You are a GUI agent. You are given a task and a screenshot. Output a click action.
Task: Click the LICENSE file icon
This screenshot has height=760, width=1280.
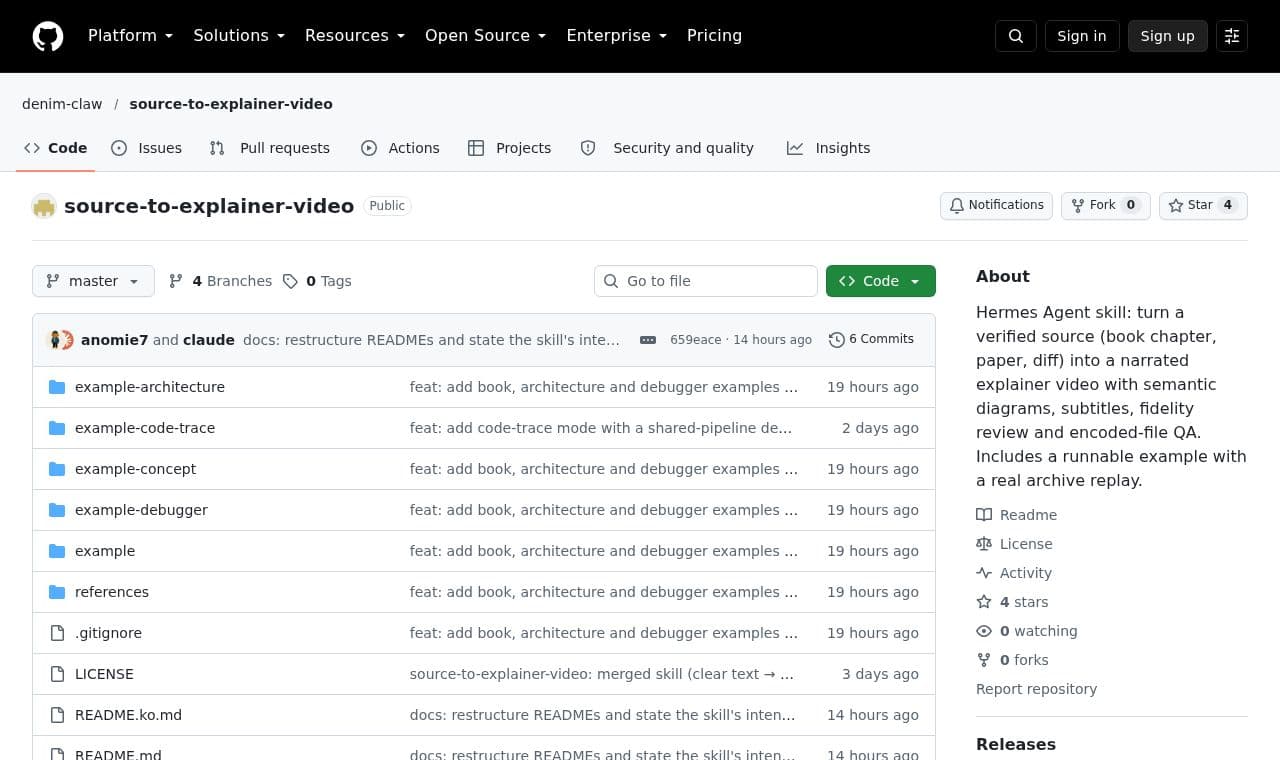tap(57, 674)
